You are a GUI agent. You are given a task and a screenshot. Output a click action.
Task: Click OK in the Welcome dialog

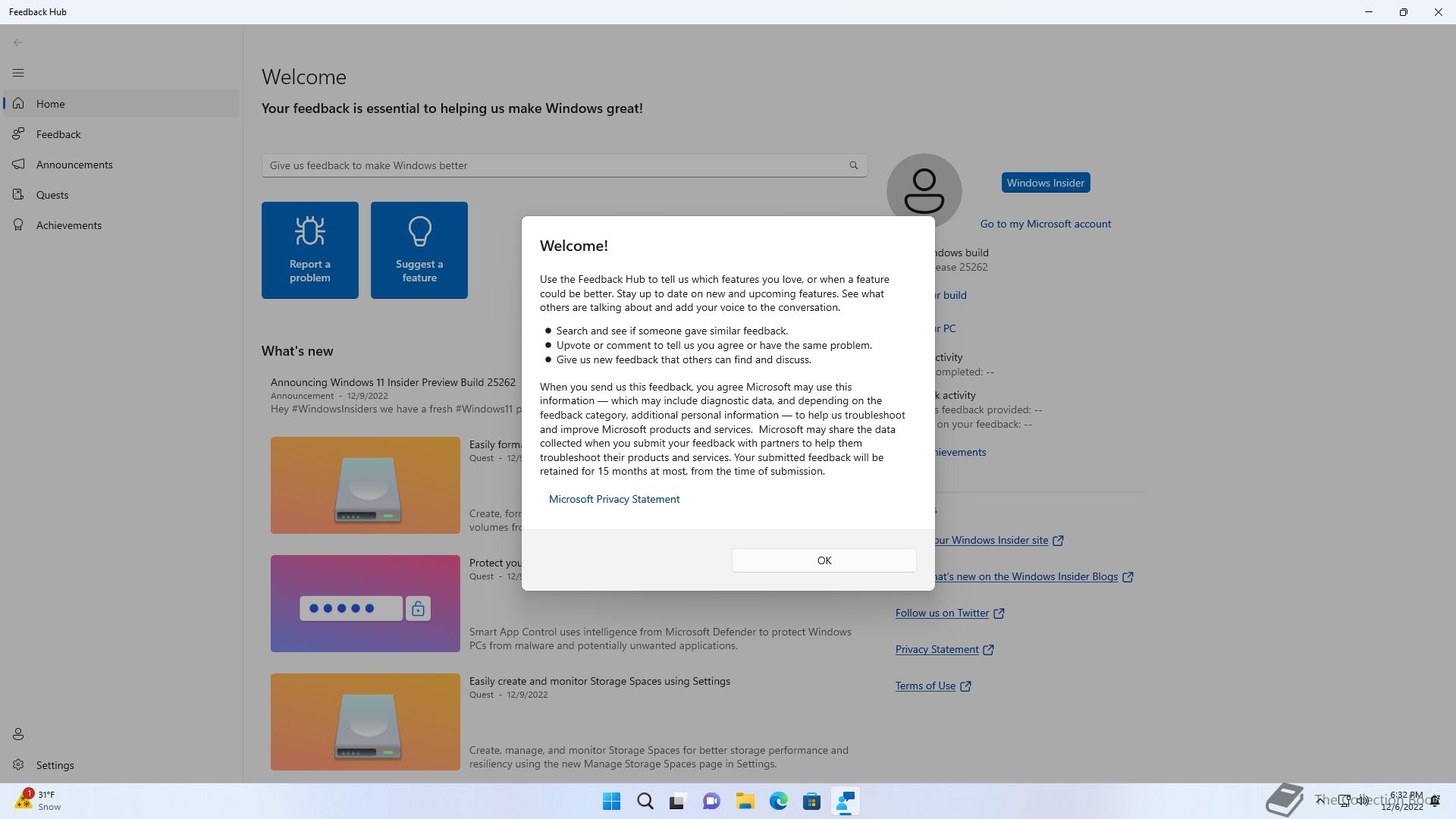(824, 560)
